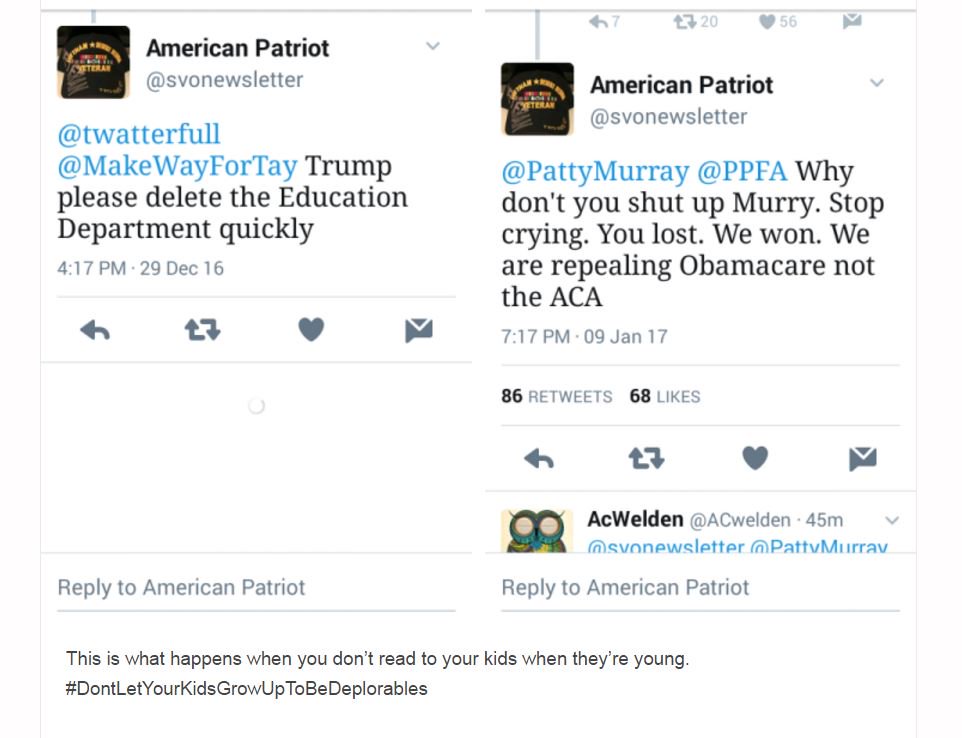Open the @twatterfull mention link
The image size is (962, 738).
[x=139, y=134]
